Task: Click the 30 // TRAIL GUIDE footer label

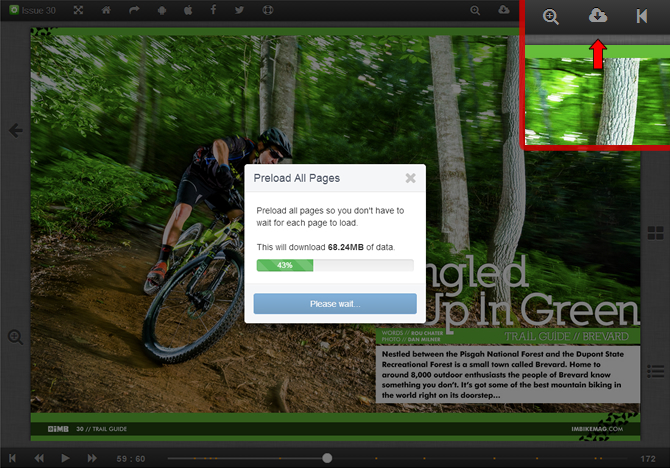Action: (101, 429)
